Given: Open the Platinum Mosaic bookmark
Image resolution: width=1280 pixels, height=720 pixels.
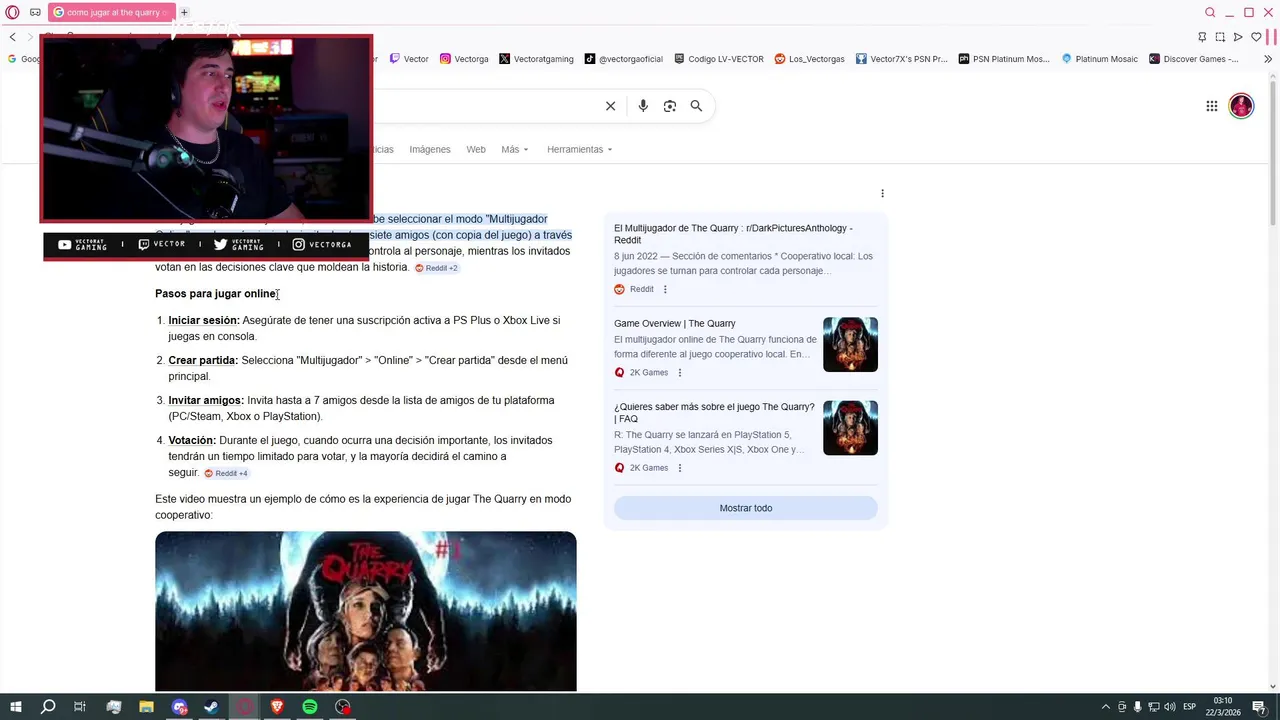Looking at the screenshot, I should [1100, 59].
